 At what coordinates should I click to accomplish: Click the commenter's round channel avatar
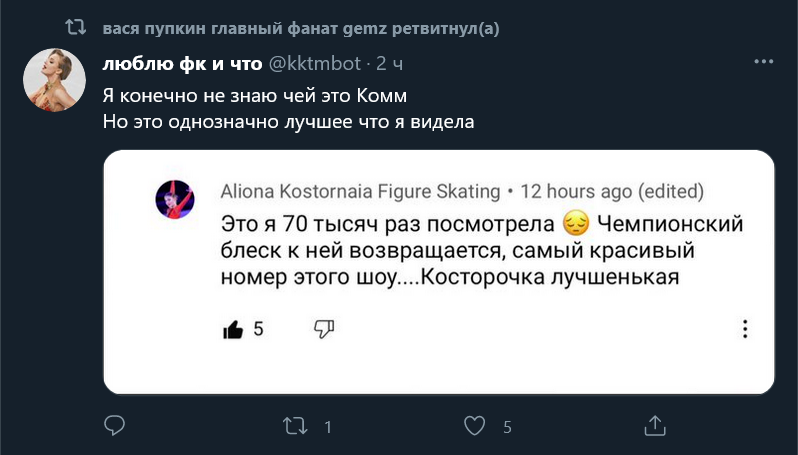pos(175,201)
